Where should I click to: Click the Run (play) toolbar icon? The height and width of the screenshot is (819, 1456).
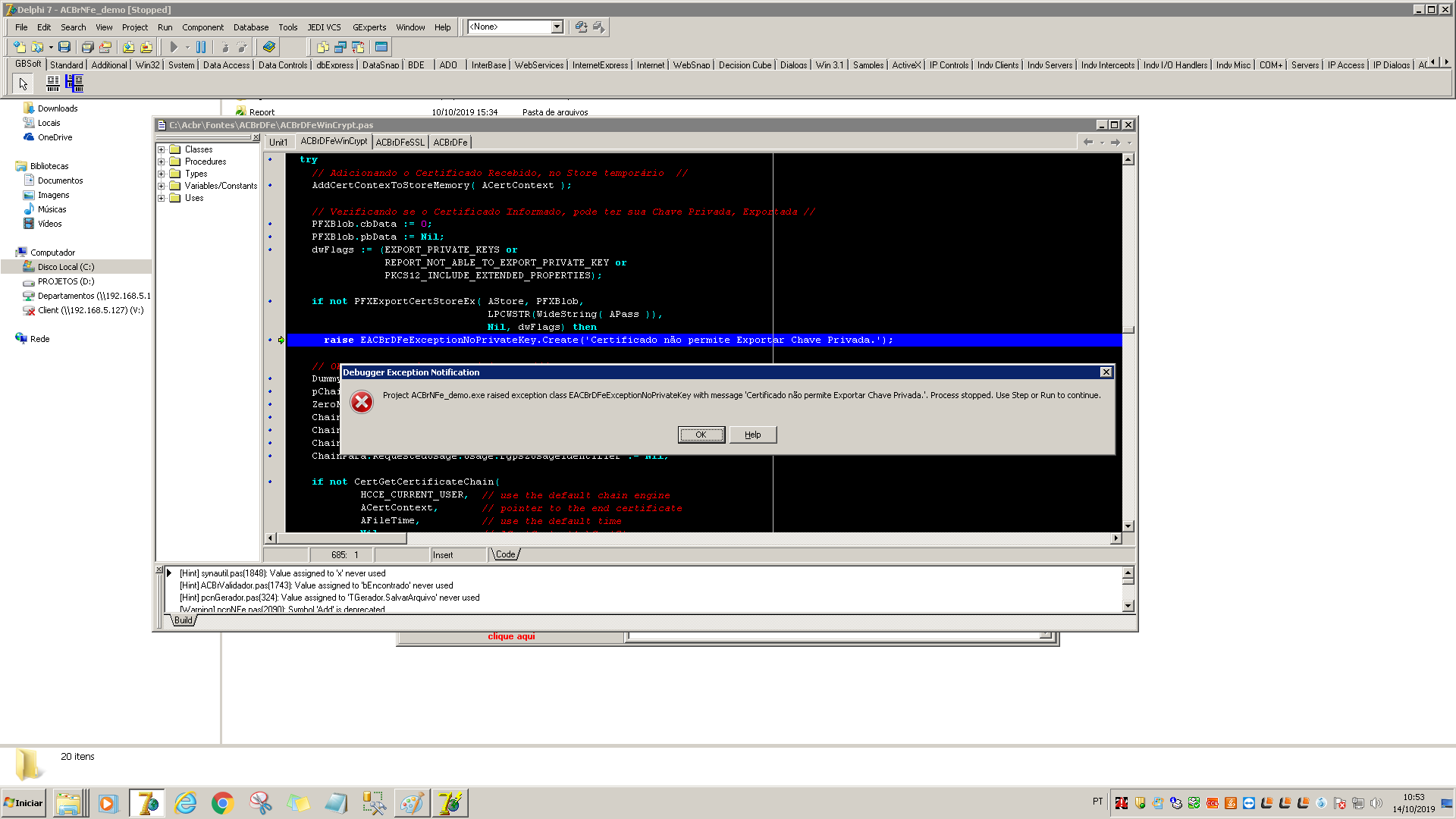coord(174,47)
